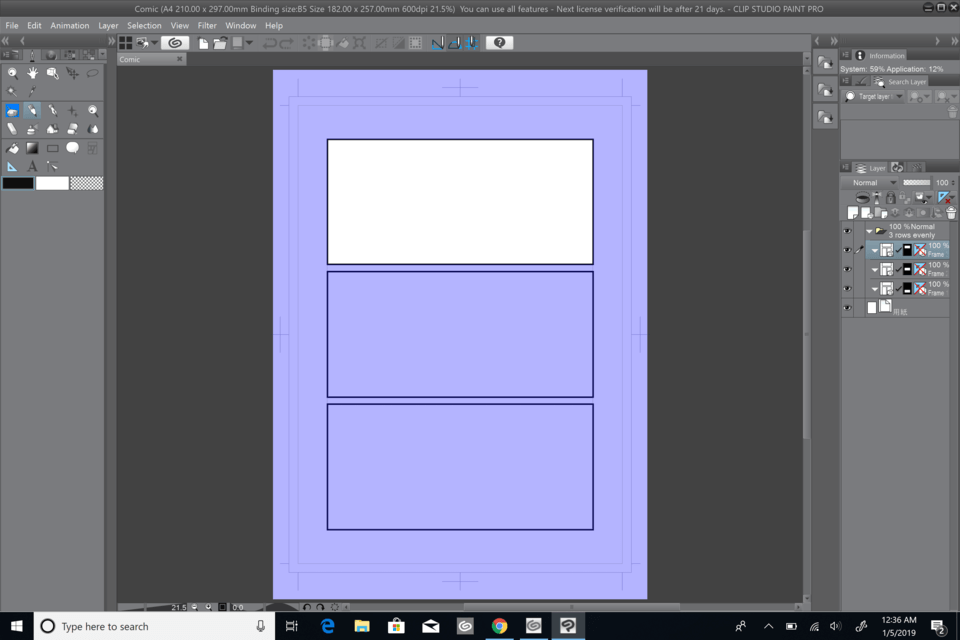The height and width of the screenshot is (640, 960).
Task: Open the Target layer search dropdown
Action: point(874,97)
